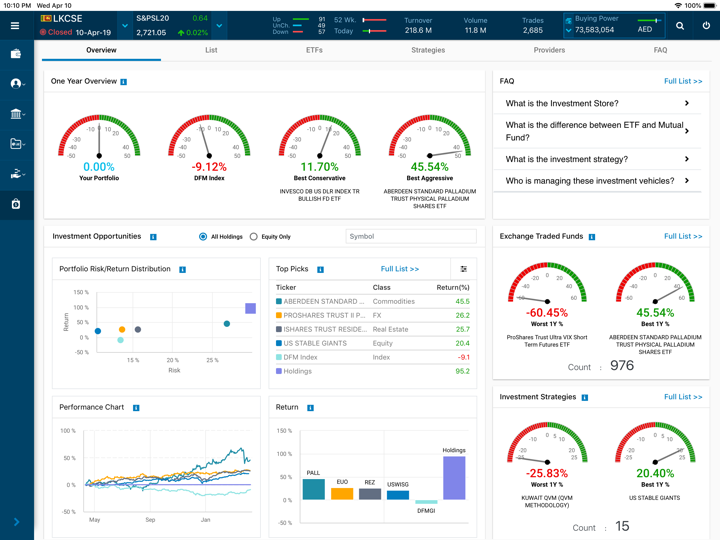Open Full List link in Top Picks
Screen dimensions: 720x540
coord(400,269)
